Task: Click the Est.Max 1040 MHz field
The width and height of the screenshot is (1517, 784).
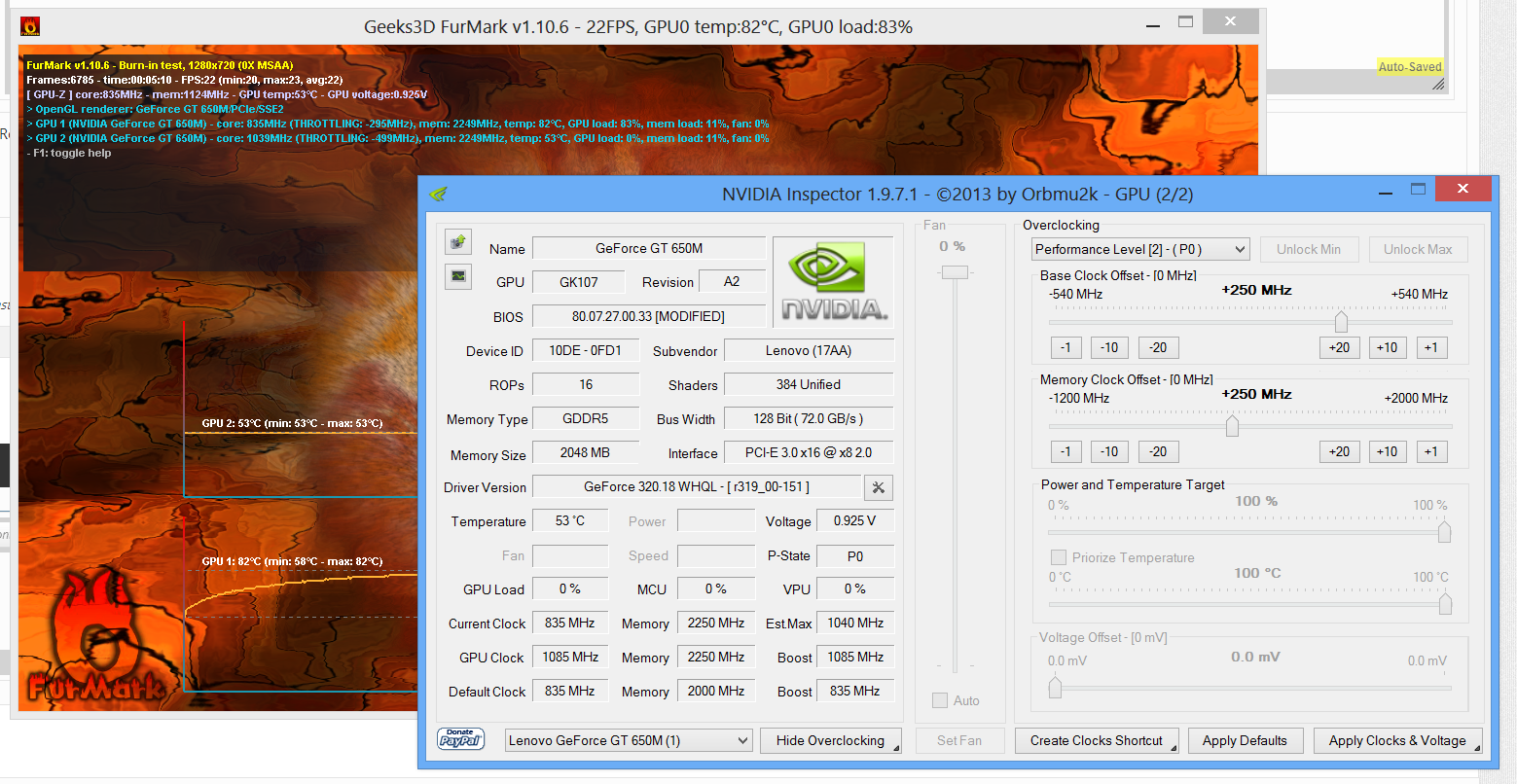Action: [x=855, y=623]
